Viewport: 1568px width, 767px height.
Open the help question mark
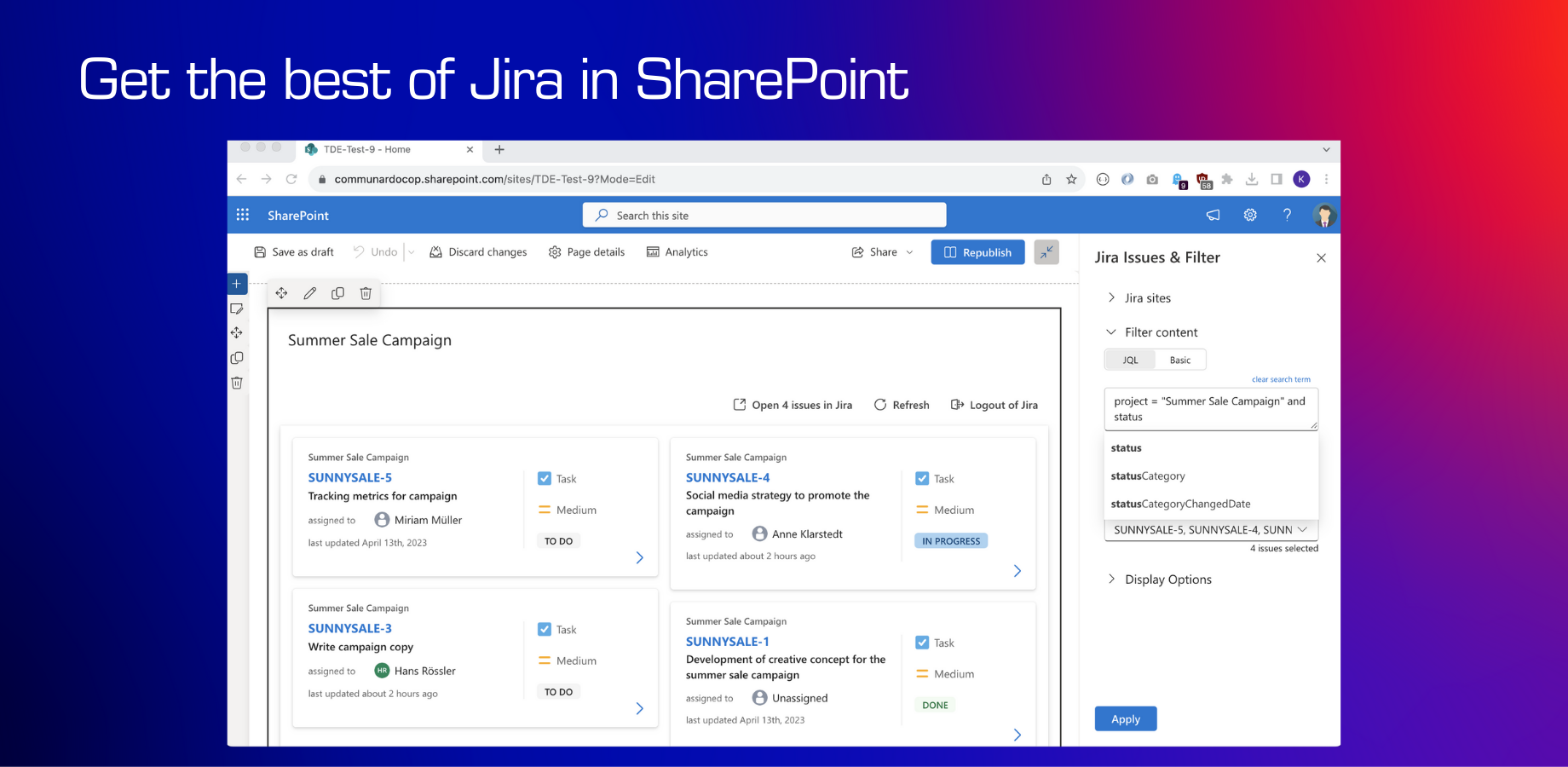pyautogui.click(x=1287, y=215)
